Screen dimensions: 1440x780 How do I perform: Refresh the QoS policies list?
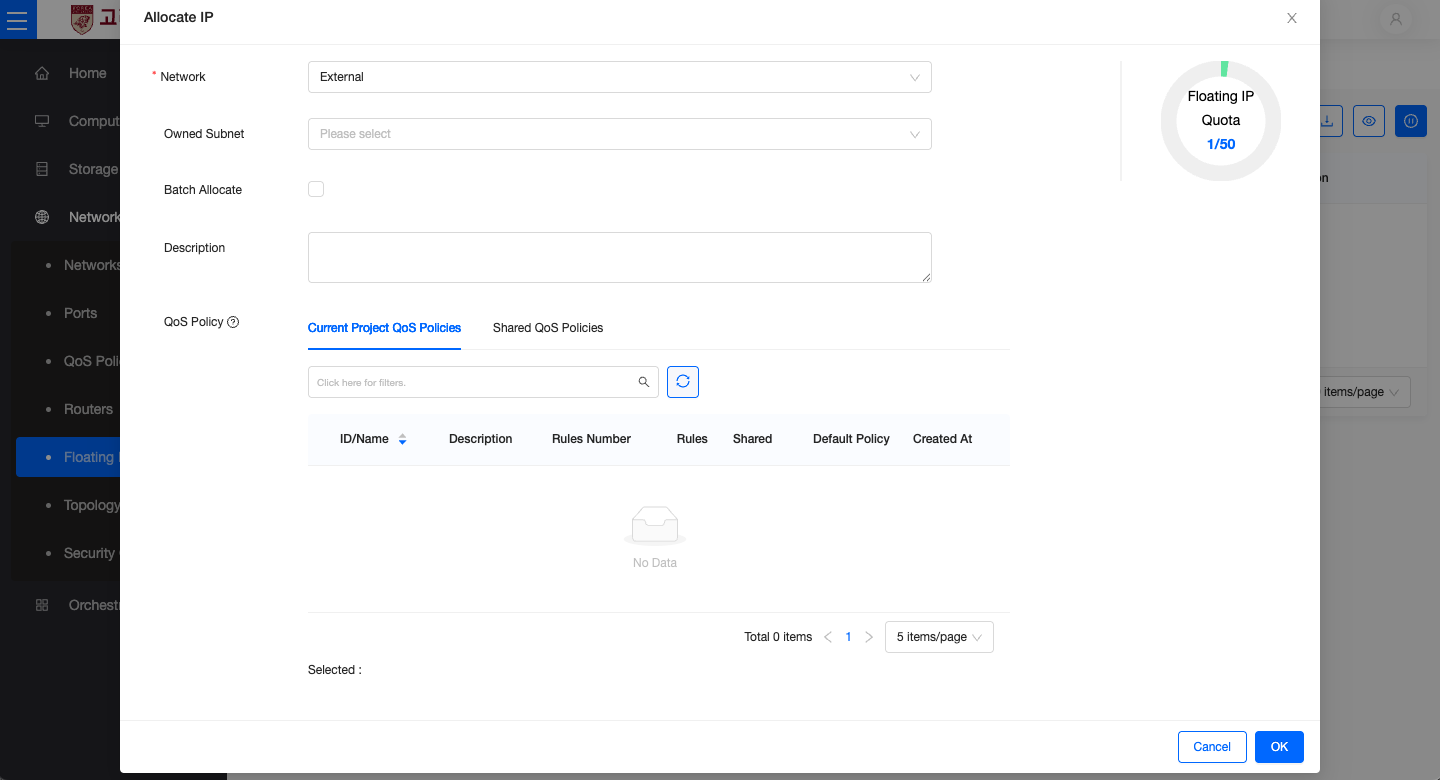point(683,382)
